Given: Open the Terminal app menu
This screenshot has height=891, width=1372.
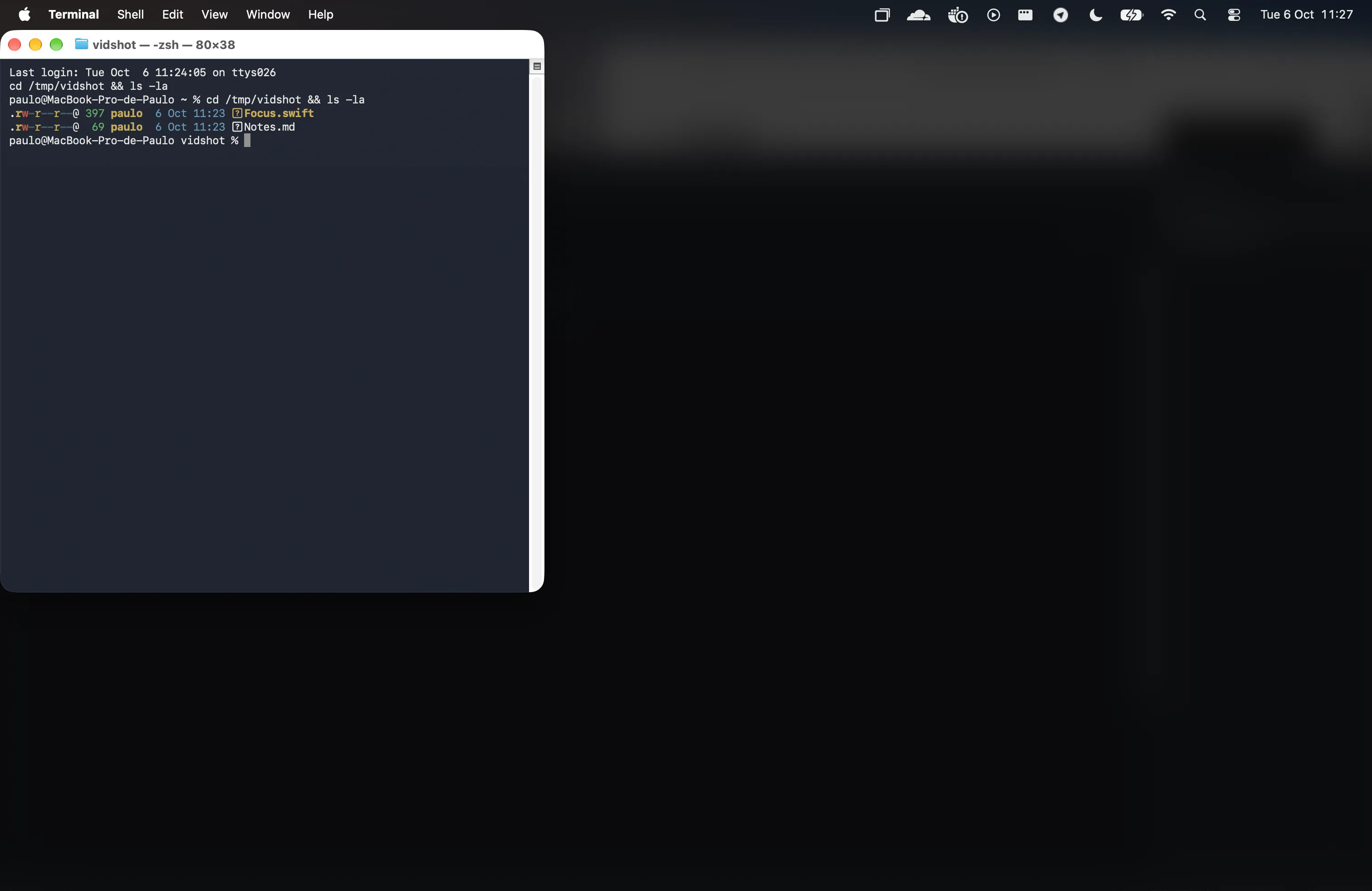Looking at the screenshot, I should click(x=73, y=15).
